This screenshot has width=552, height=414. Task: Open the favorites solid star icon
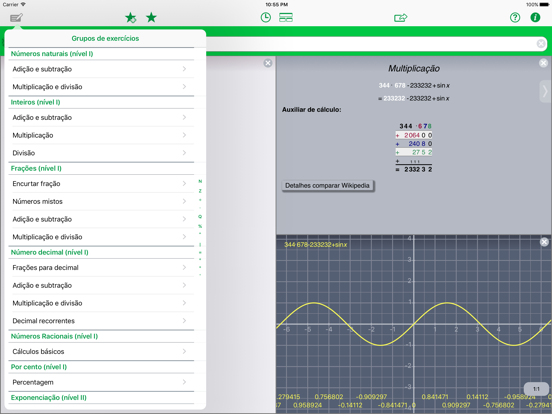[x=151, y=17]
